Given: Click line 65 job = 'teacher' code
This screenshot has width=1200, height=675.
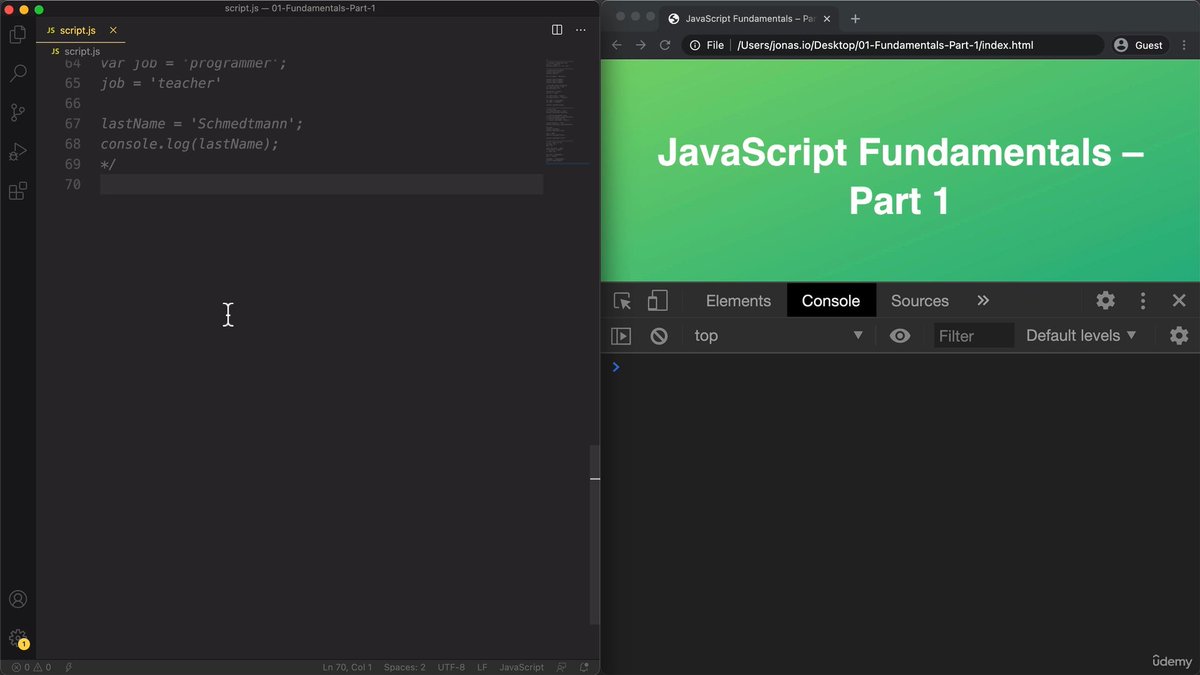Looking at the screenshot, I should (161, 84).
